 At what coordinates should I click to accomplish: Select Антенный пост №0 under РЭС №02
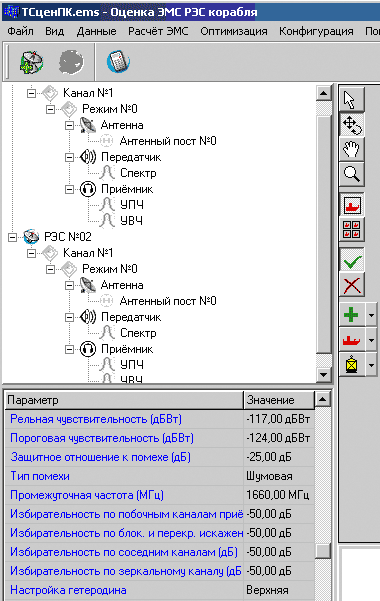pos(168,301)
